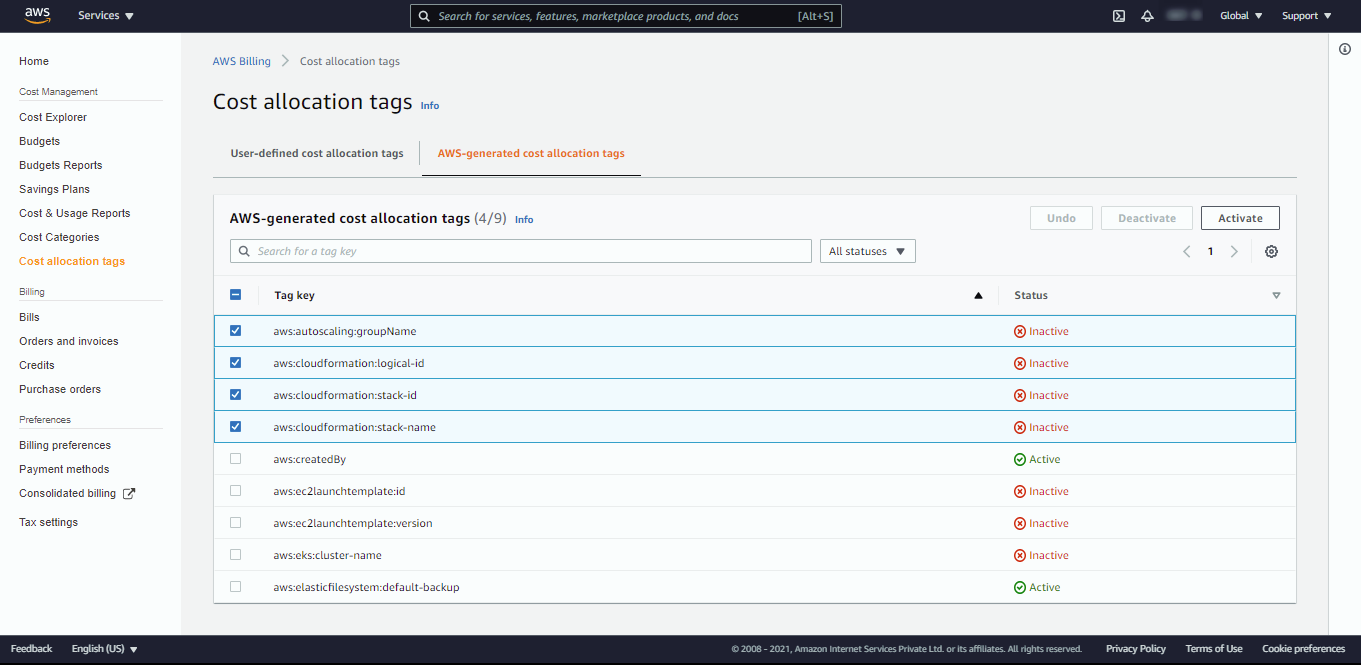
Task: Click the AWS logo in header
Action: coord(38,15)
